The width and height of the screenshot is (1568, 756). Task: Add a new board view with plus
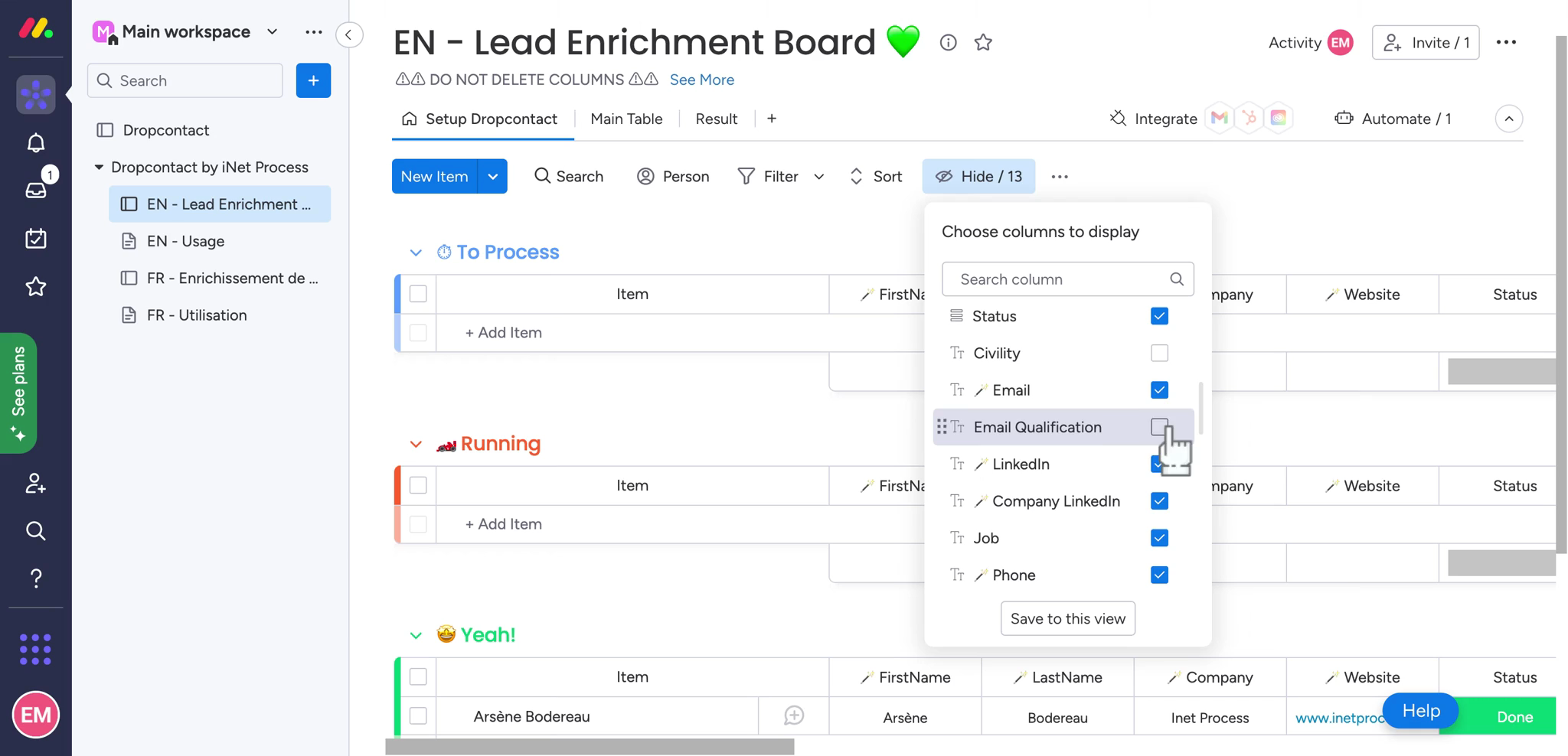click(772, 119)
